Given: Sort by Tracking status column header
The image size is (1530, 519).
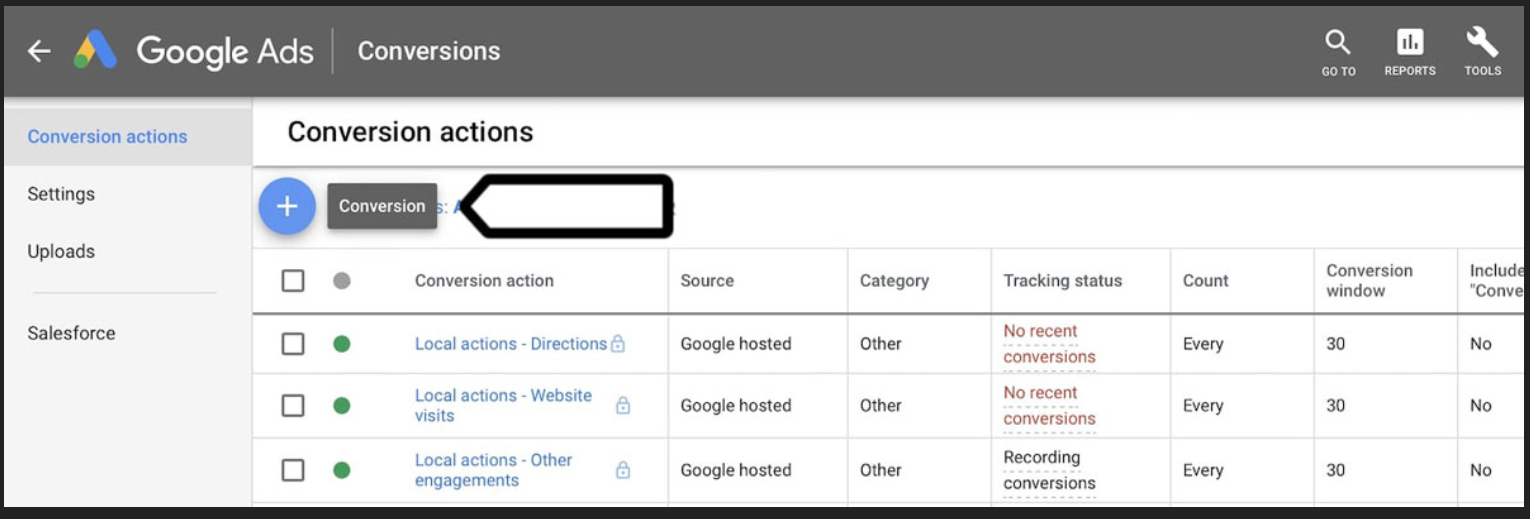Looking at the screenshot, I should (1063, 281).
